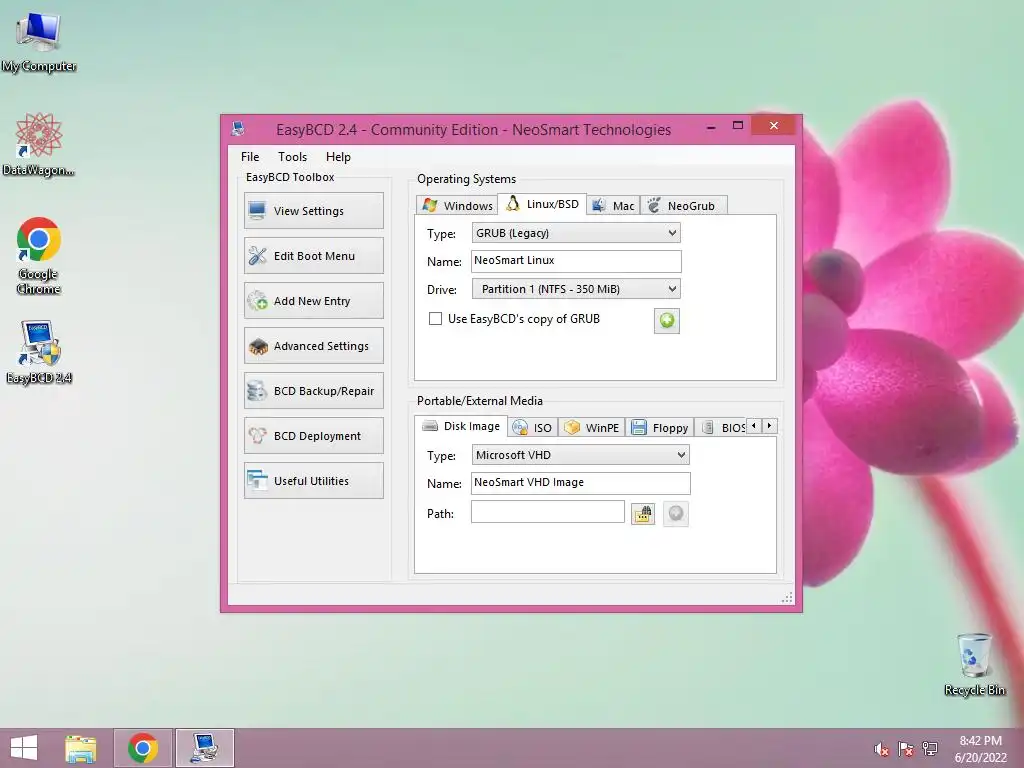1024x768 pixels.
Task: Open the taskbar clock showing 8:42 PM
Action: pos(980,749)
